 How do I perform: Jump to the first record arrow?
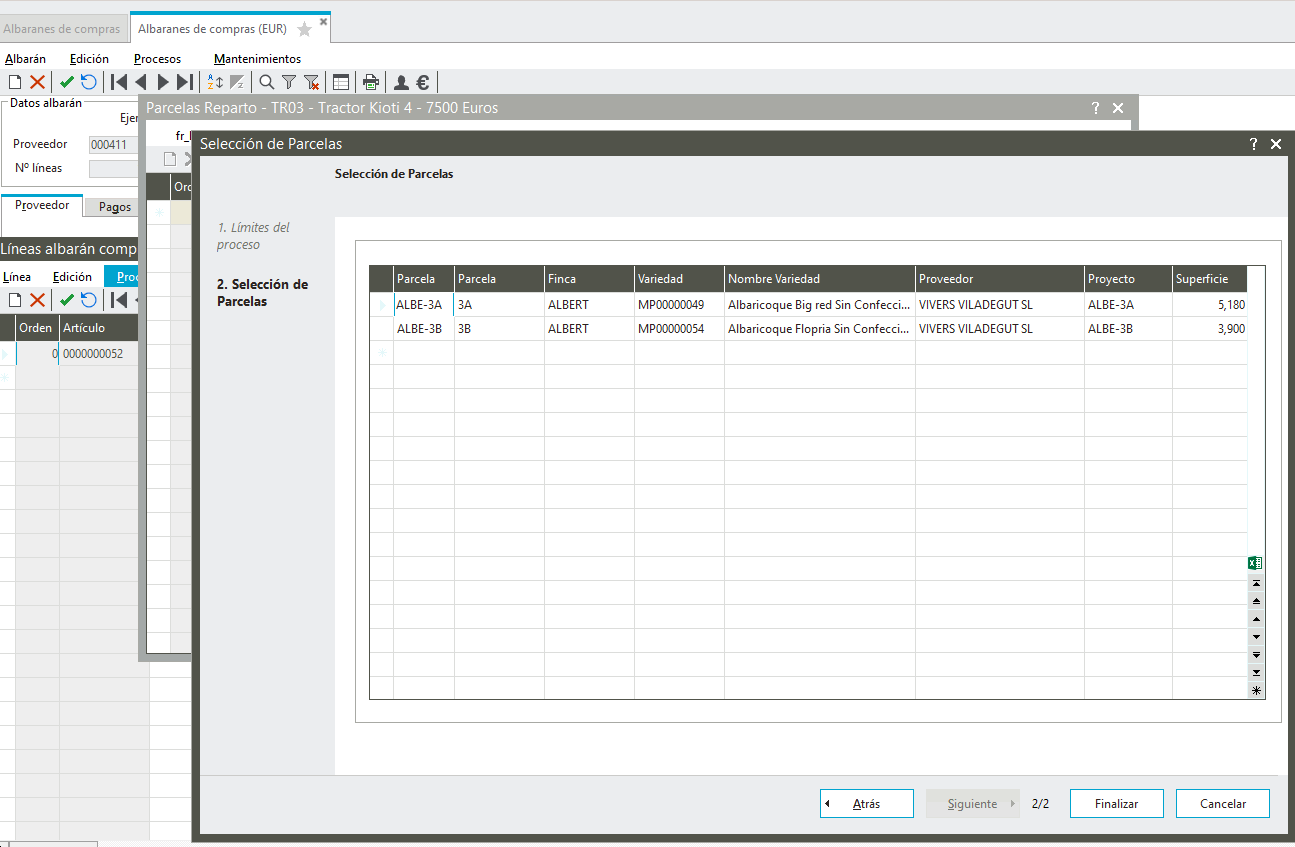(119, 83)
